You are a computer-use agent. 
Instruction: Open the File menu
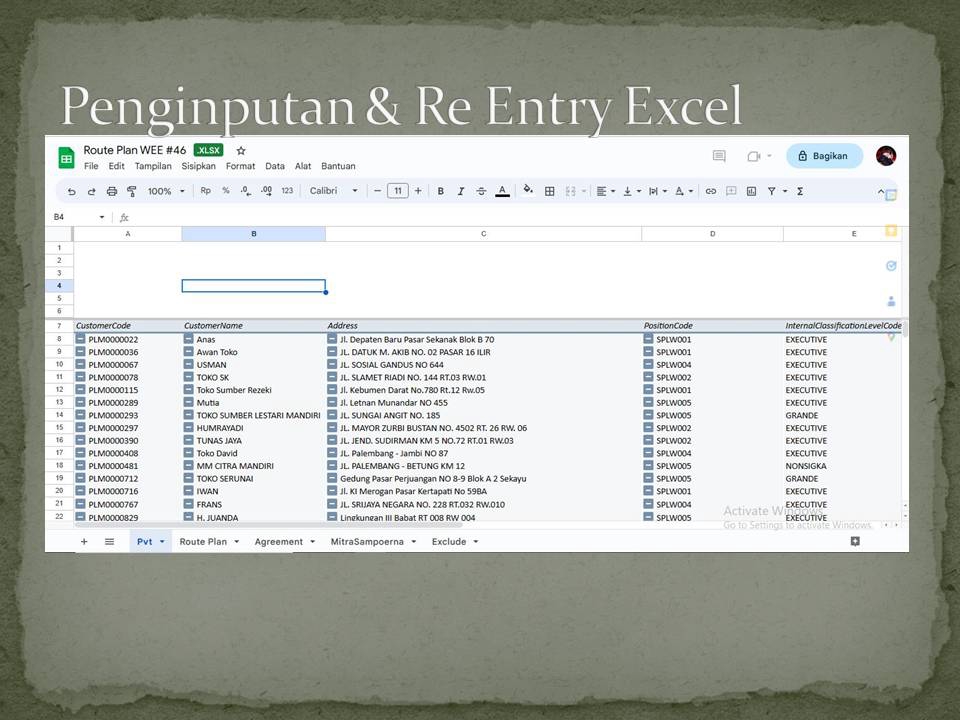coord(91,166)
